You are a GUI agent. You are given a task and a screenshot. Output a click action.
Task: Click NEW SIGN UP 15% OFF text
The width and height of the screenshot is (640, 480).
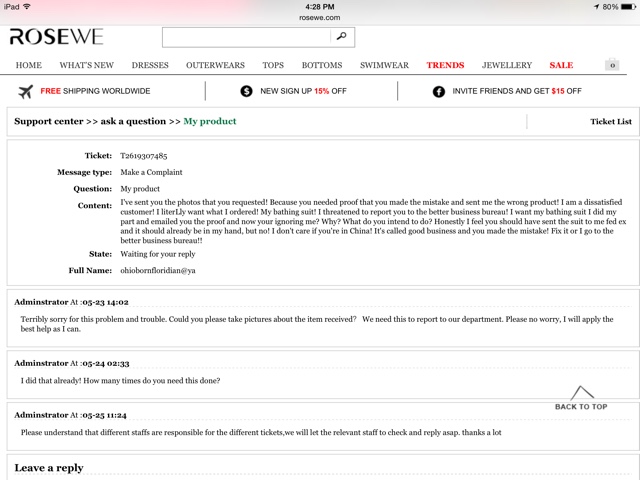coord(303,91)
